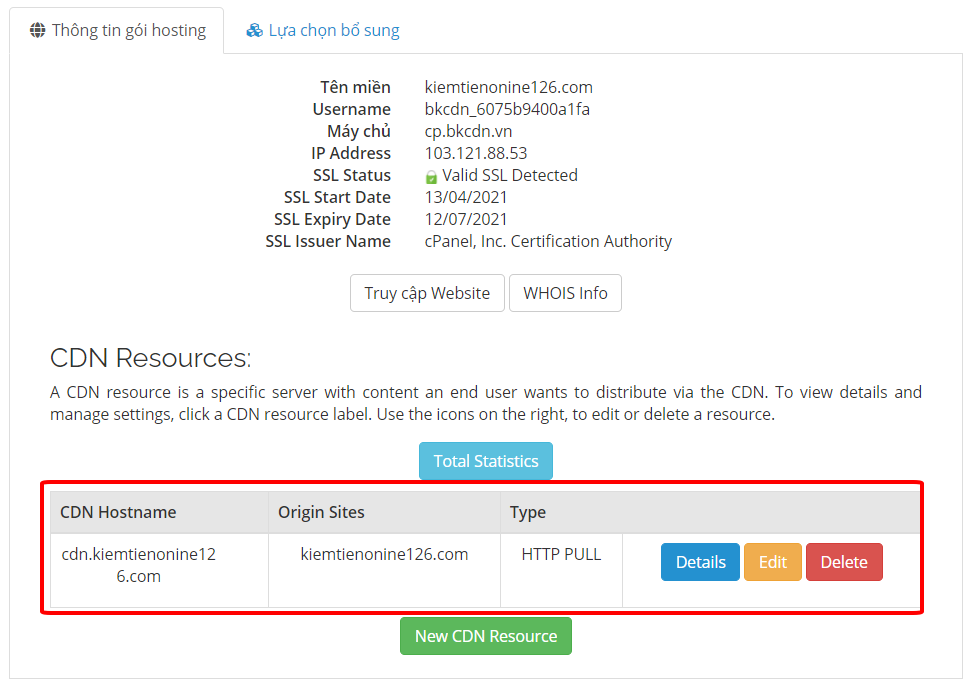The height and width of the screenshot is (684, 969).
Task: Click the green SSL padlock icon
Action: (431, 176)
